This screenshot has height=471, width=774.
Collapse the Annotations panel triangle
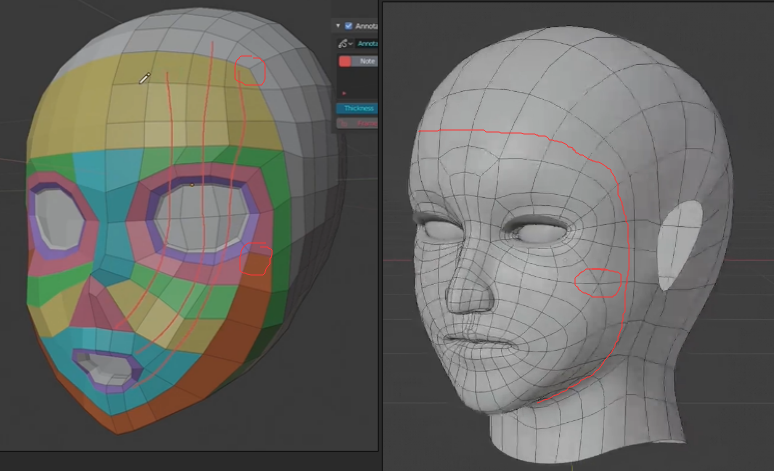[x=338, y=25]
